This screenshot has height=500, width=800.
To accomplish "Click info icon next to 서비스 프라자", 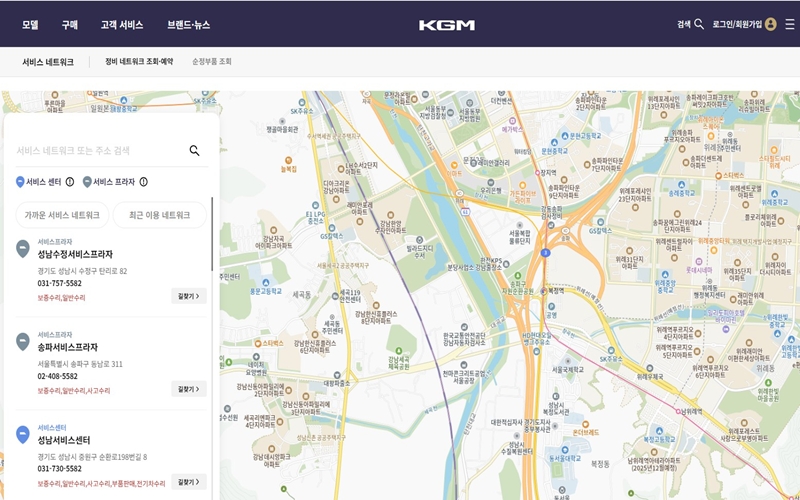I will coord(144,182).
